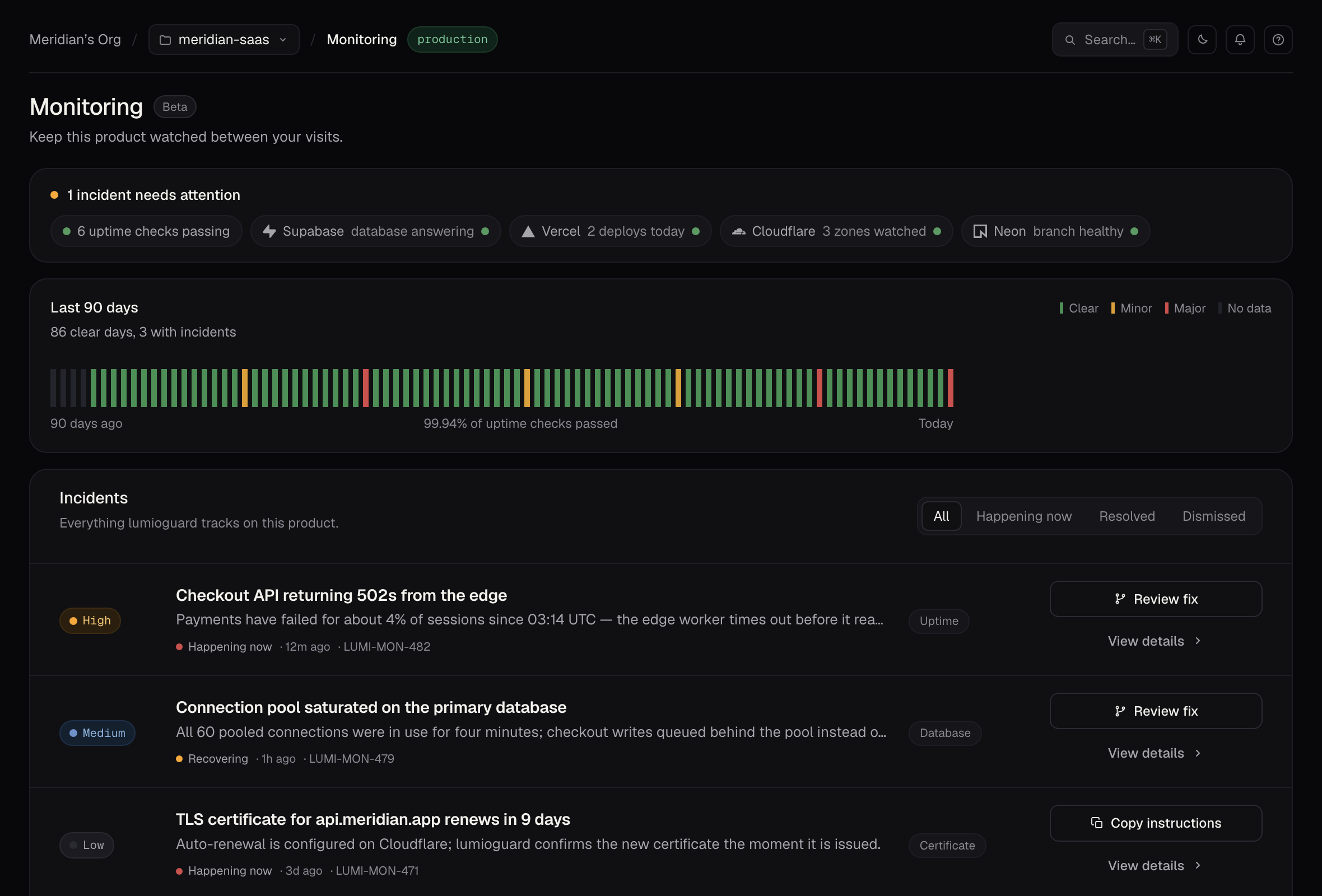The height and width of the screenshot is (896, 1322).
Task: Open the meridian-saas project dropdown
Action: (x=224, y=39)
